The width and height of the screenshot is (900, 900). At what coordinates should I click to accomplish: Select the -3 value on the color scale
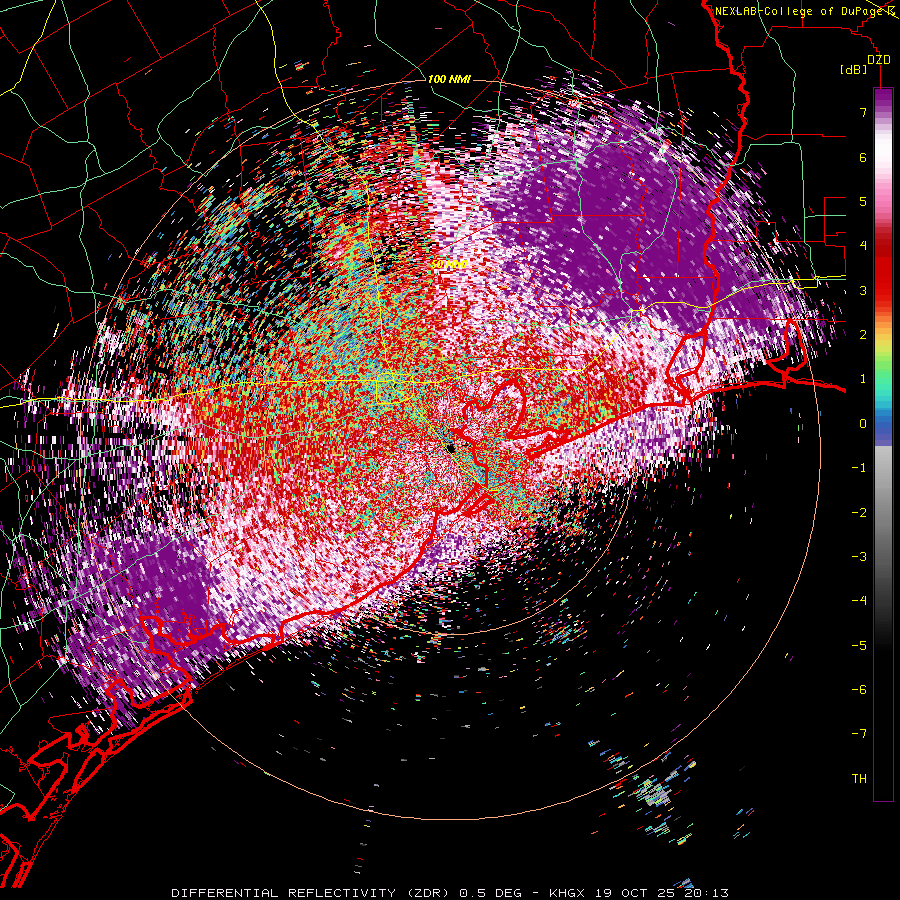[859, 556]
